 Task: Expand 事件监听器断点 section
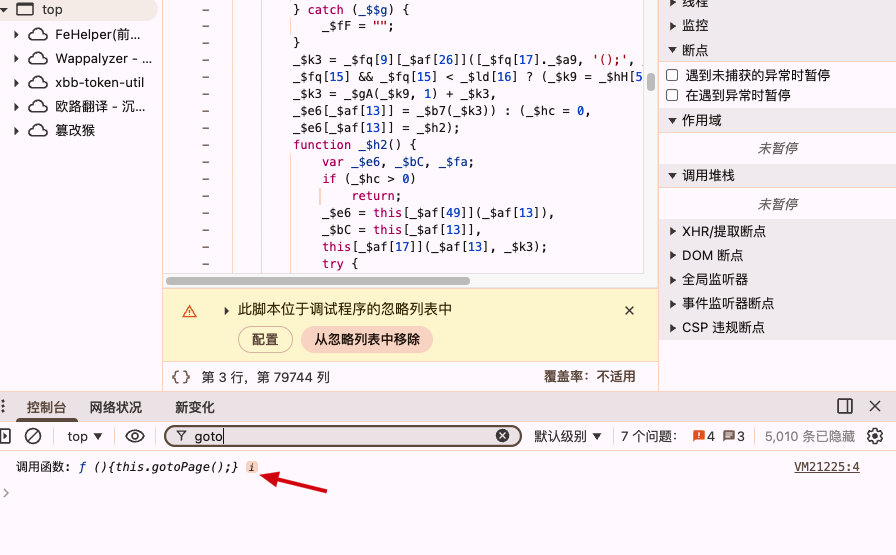coord(673,304)
